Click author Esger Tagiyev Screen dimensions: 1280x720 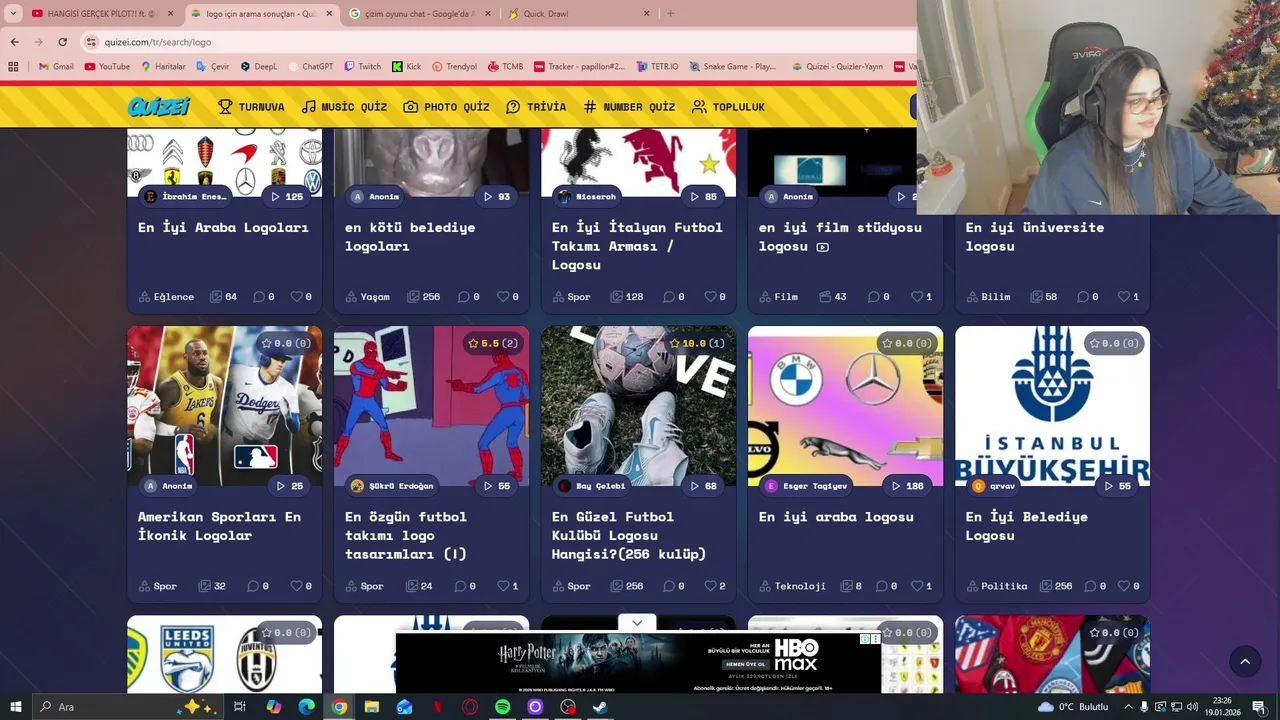tap(806, 486)
